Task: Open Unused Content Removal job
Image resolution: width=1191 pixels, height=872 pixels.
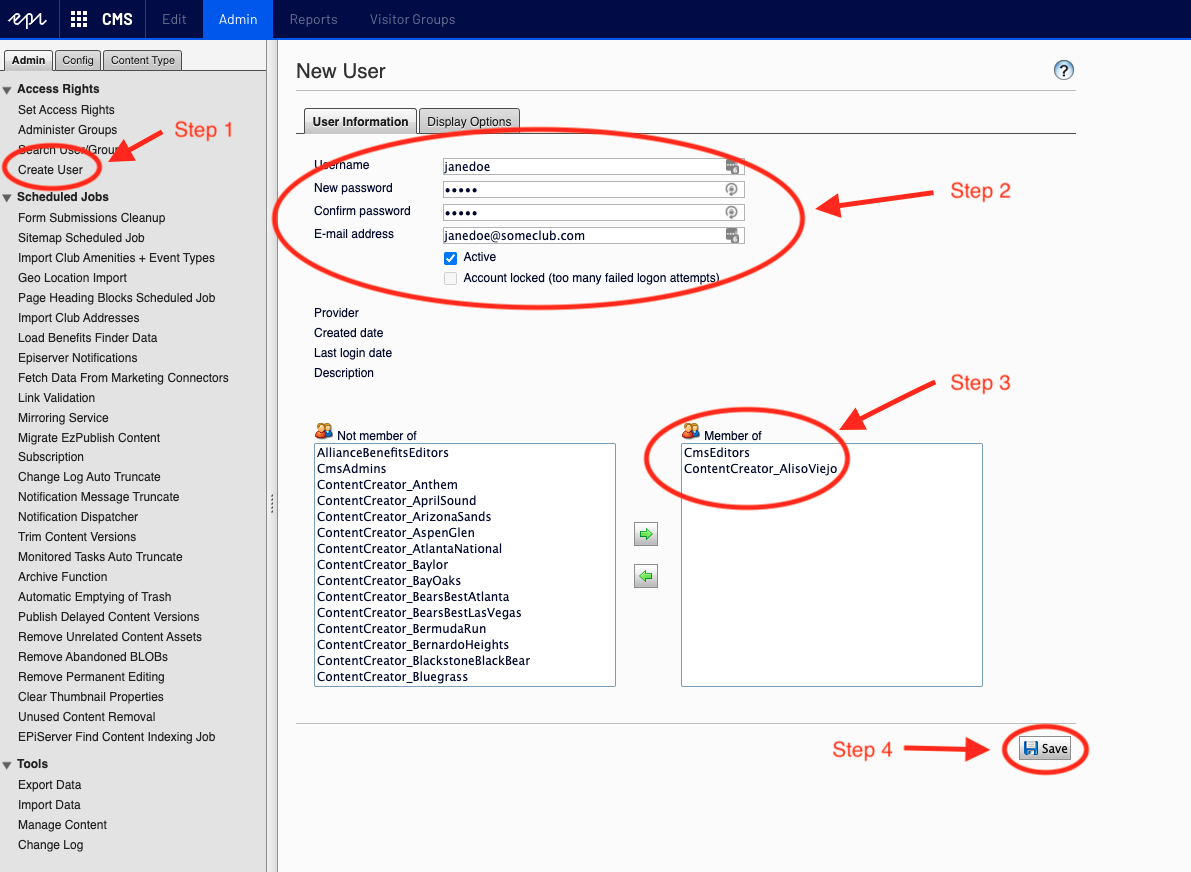Action: (87, 716)
